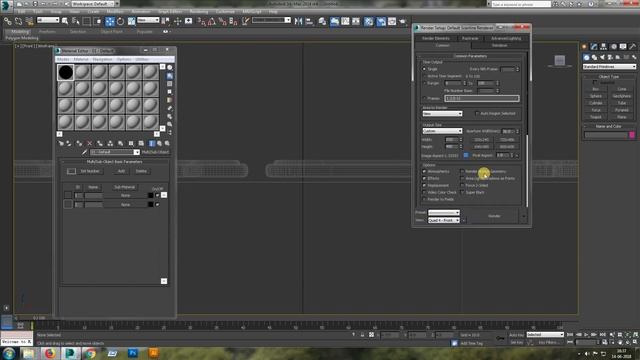Switch to Advanced Lighting tab
This screenshot has width=640, height=360.
click(x=506, y=38)
